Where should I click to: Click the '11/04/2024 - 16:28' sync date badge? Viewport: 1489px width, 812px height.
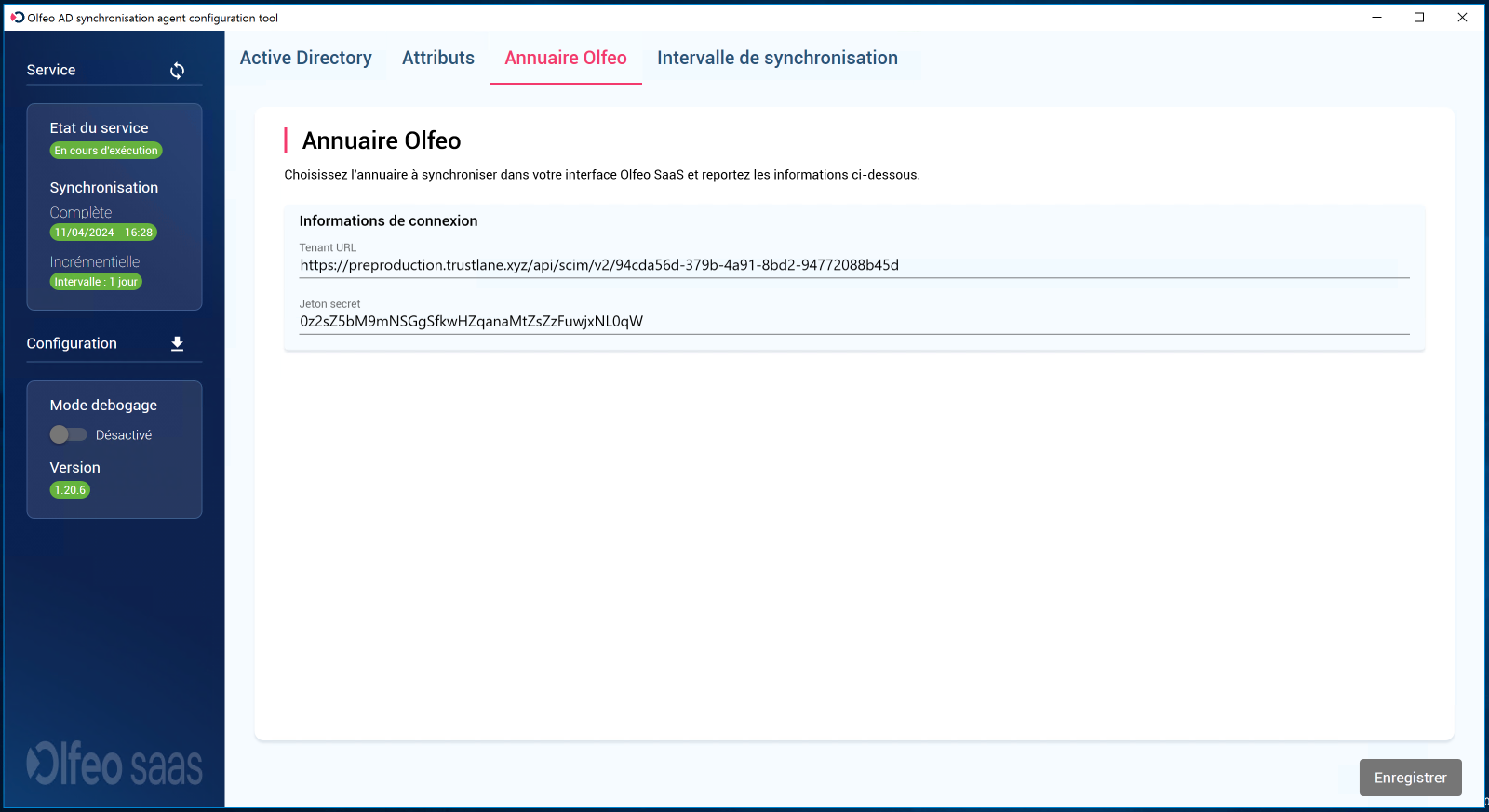click(x=103, y=233)
